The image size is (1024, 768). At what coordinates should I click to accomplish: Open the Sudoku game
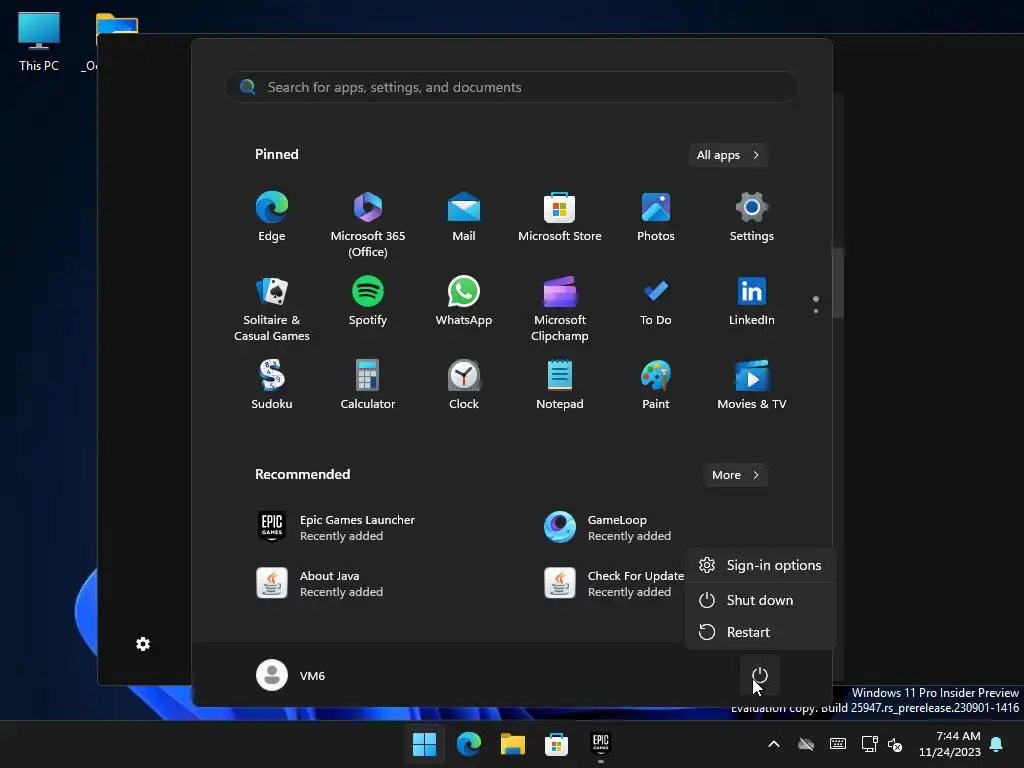click(x=272, y=385)
